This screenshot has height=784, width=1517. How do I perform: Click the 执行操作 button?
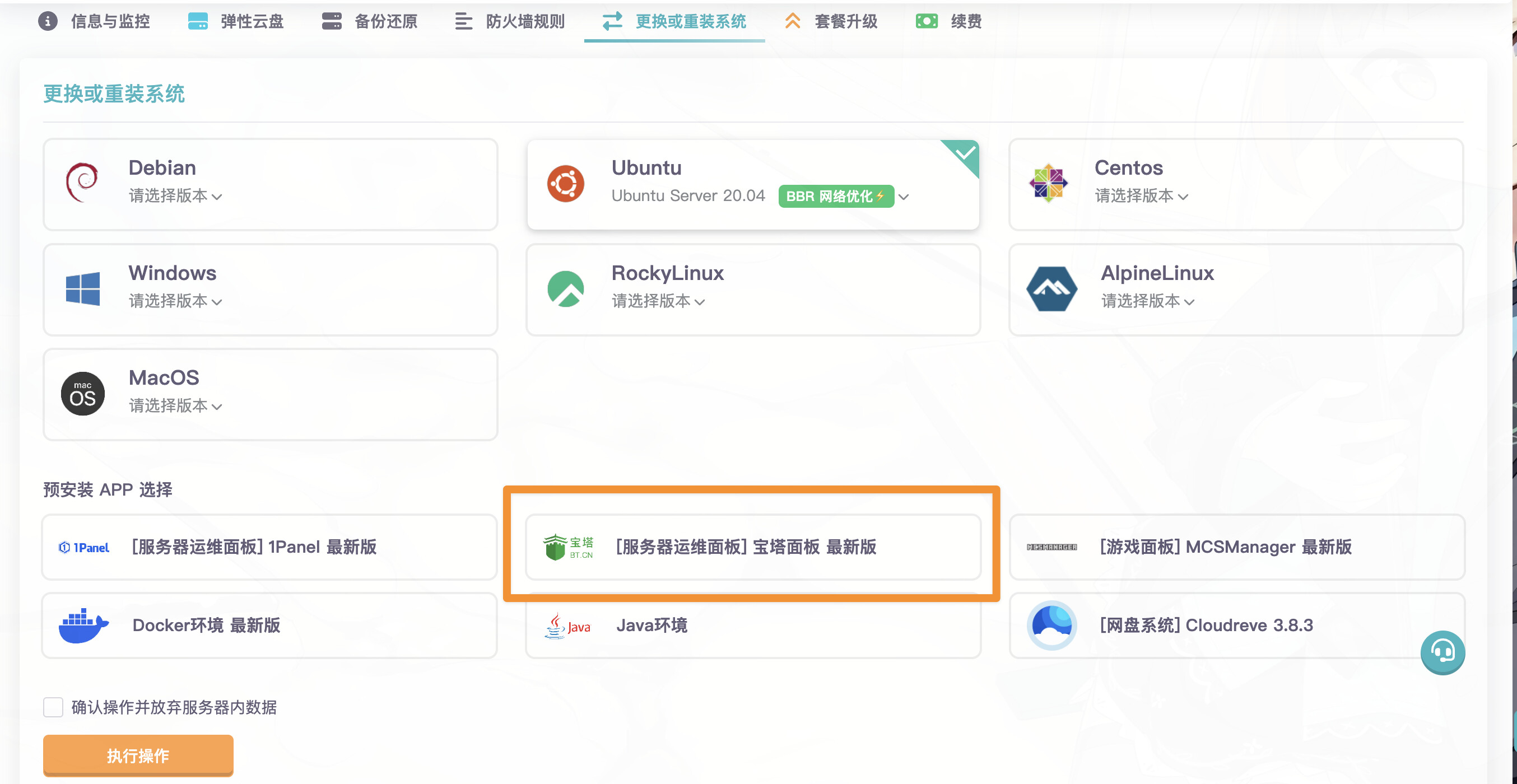pos(138,755)
